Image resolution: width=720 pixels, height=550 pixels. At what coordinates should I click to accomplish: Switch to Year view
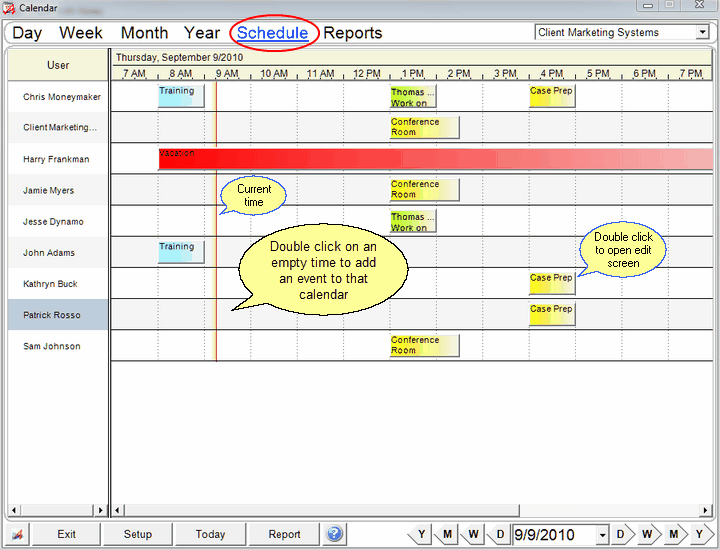(x=202, y=33)
